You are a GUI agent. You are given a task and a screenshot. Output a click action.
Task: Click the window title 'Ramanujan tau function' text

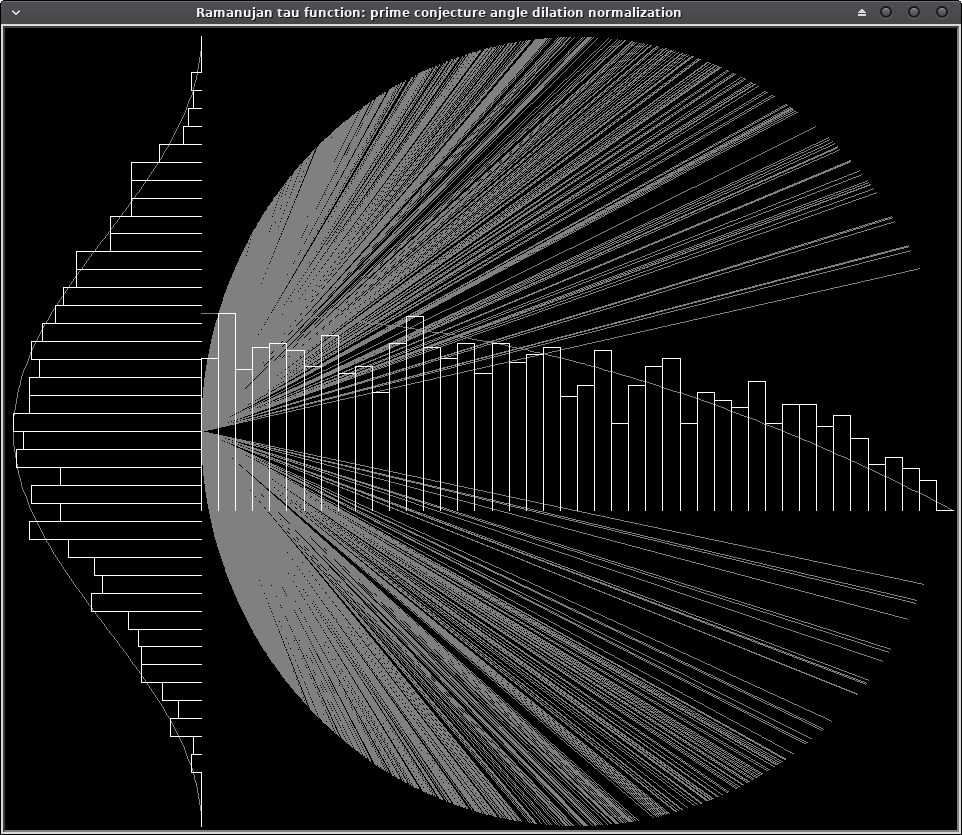[280, 12]
